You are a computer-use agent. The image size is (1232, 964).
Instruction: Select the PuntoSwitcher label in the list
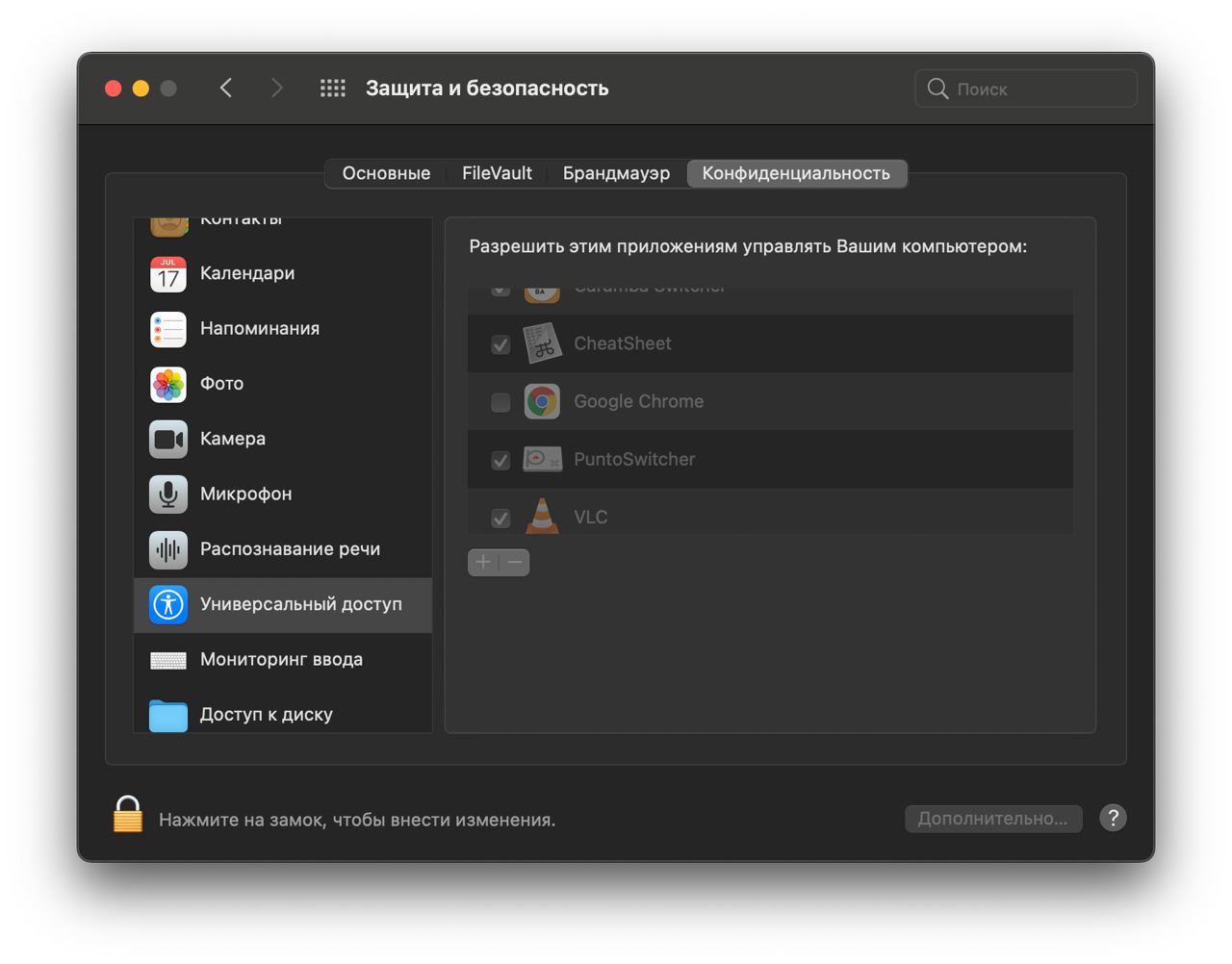(634, 459)
